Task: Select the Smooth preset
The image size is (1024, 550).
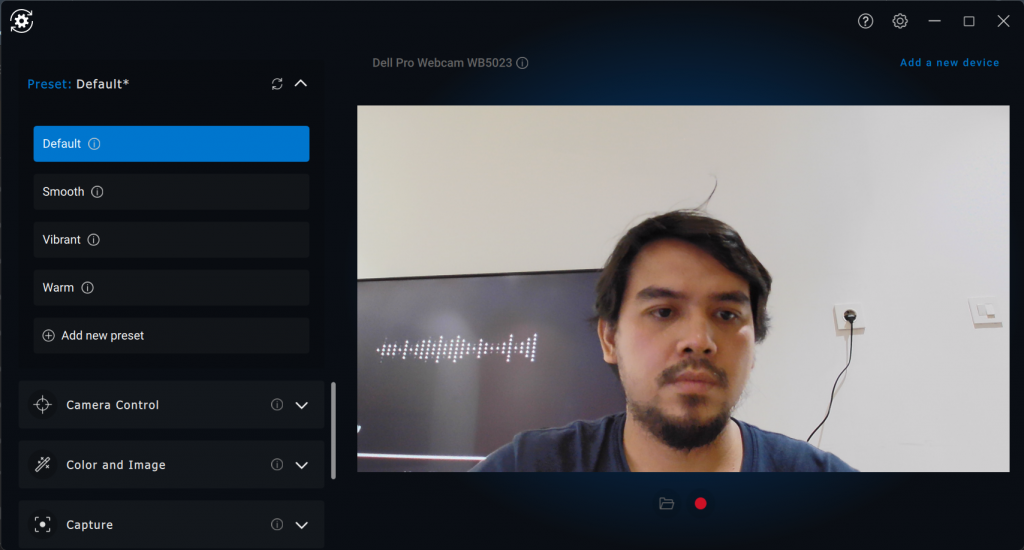Action: (171, 191)
